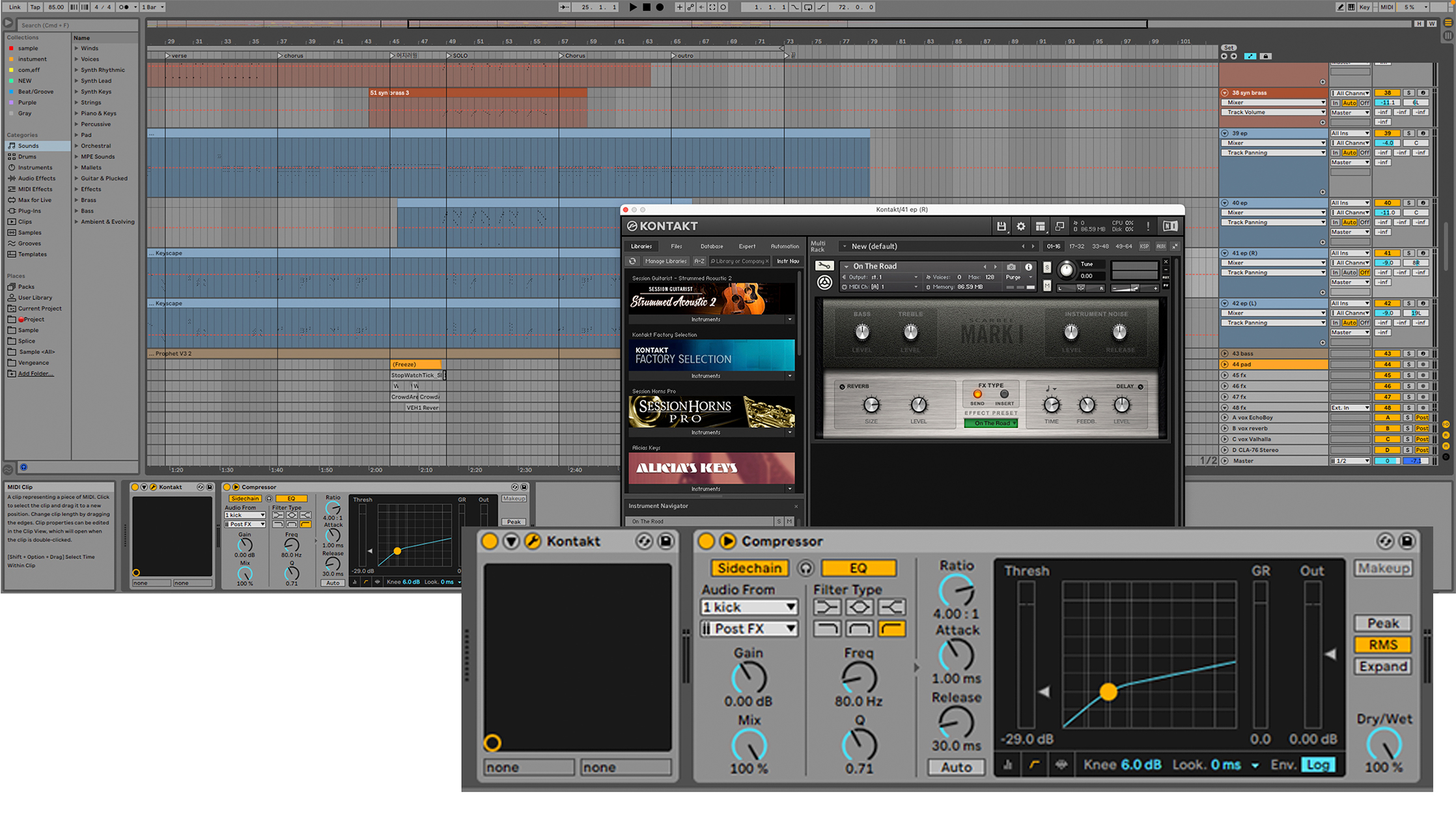Open the green Effect Preset dropdown

[990, 423]
